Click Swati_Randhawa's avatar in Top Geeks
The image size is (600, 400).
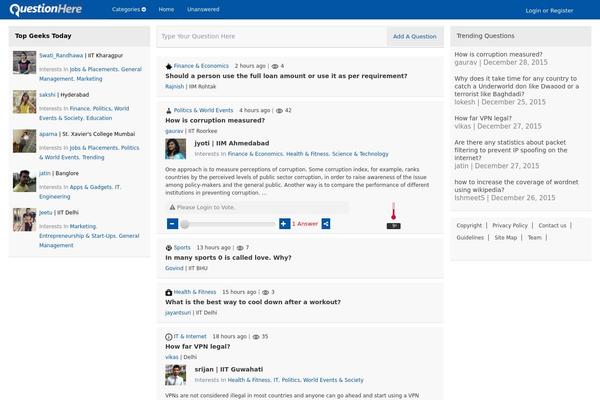pyautogui.click(x=24, y=62)
